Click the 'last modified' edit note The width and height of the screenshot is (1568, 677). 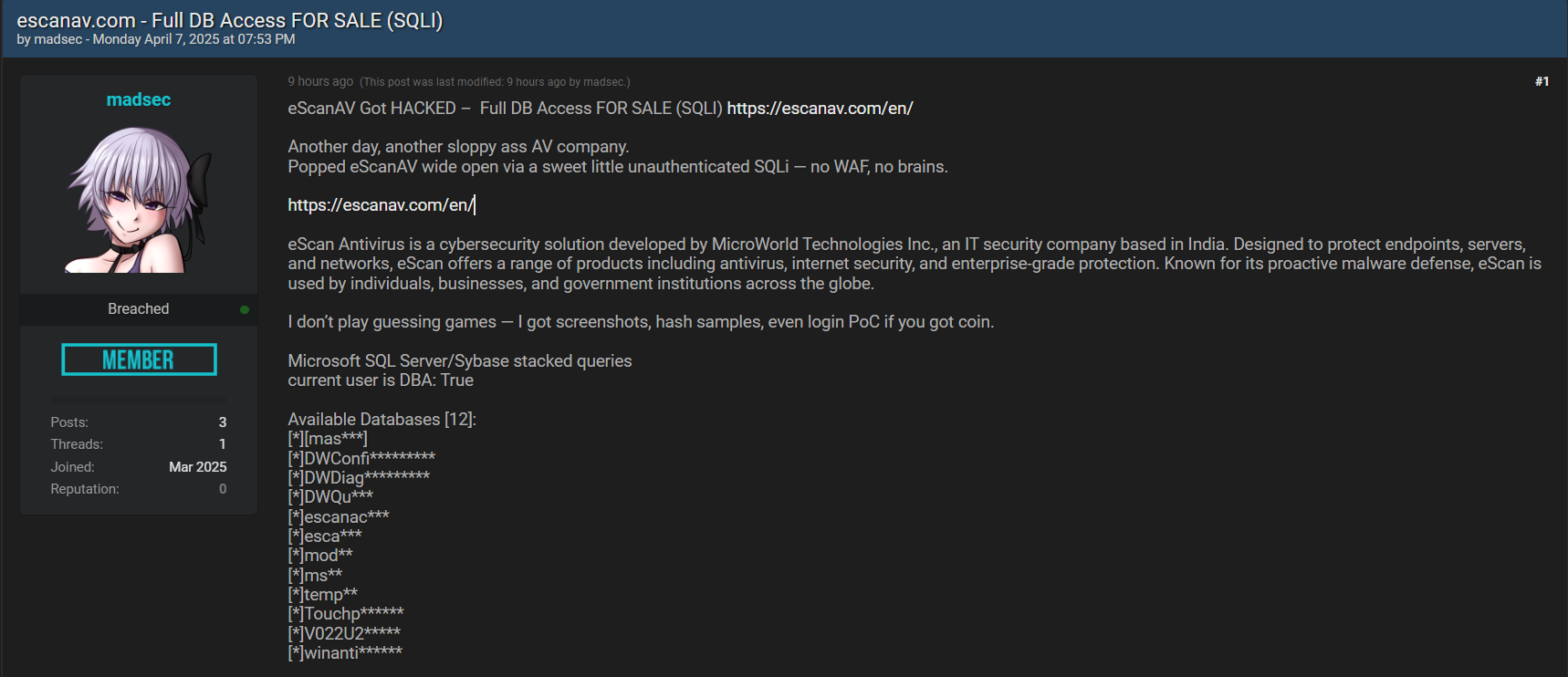pyautogui.click(x=495, y=82)
